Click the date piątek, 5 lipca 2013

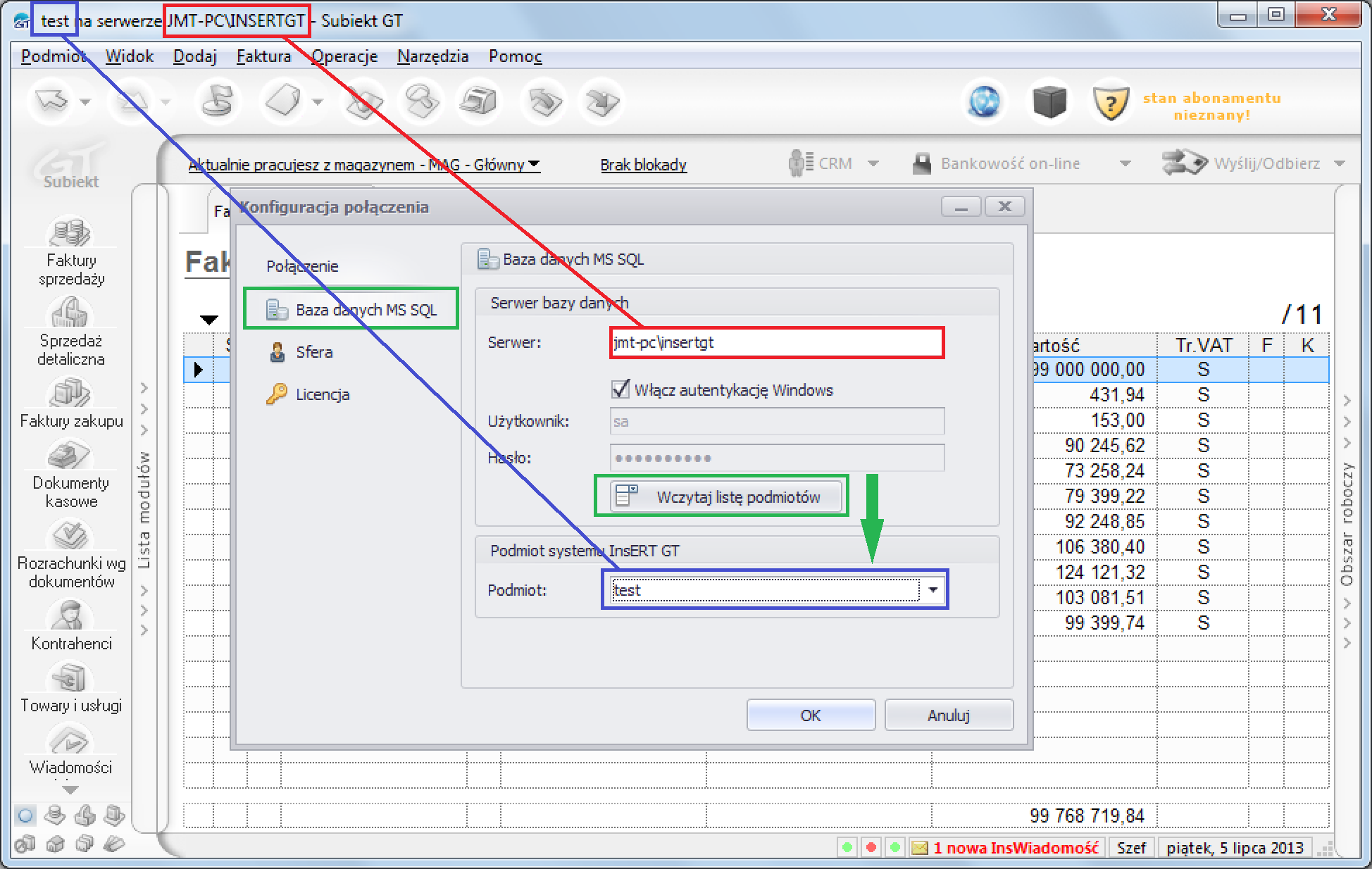click(1235, 848)
